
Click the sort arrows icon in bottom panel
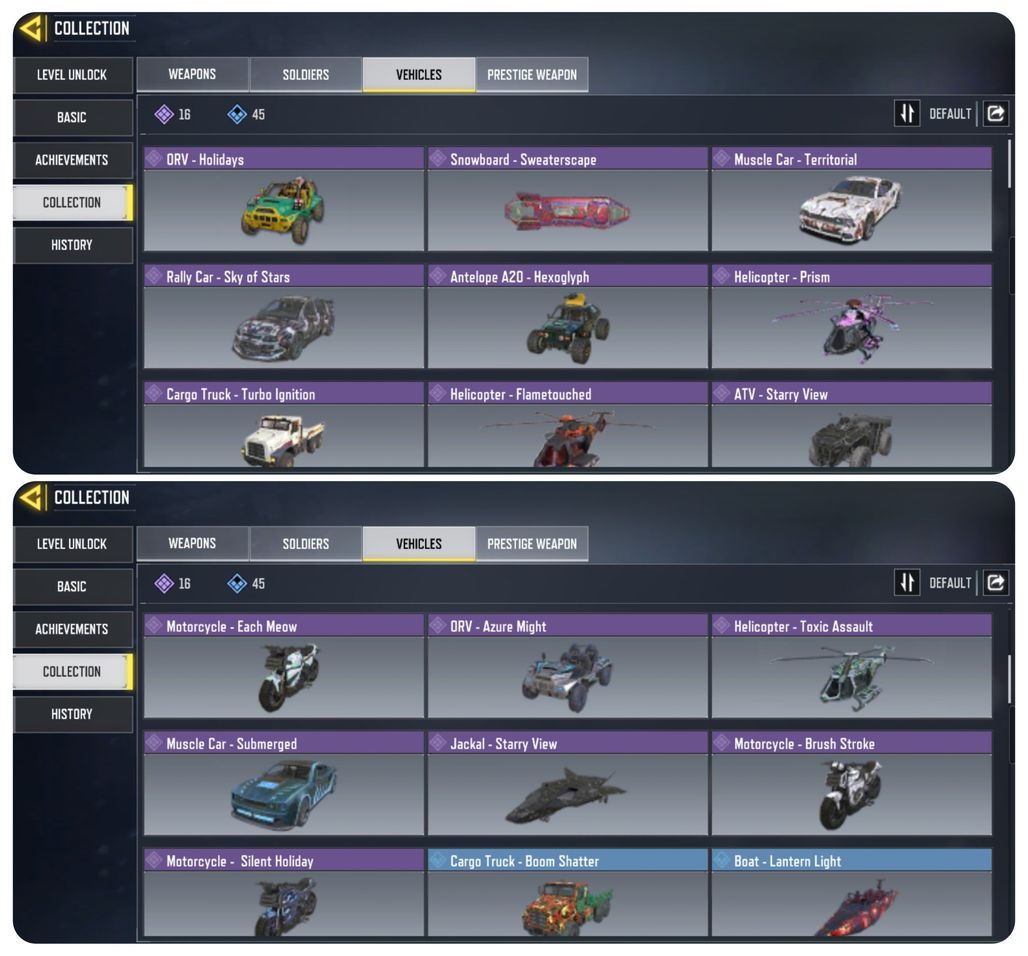tap(907, 582)
